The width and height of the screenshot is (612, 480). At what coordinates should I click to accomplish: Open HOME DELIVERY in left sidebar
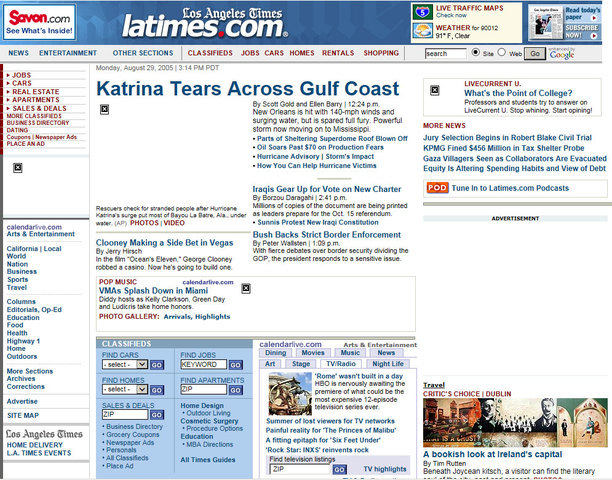click(34, 445)
